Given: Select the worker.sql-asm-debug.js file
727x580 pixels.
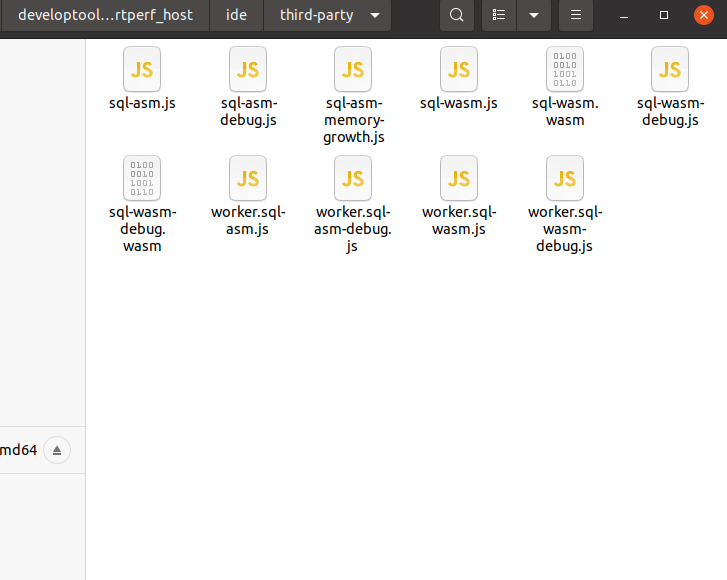Looking at the screenshot, I should pos(353,177).
